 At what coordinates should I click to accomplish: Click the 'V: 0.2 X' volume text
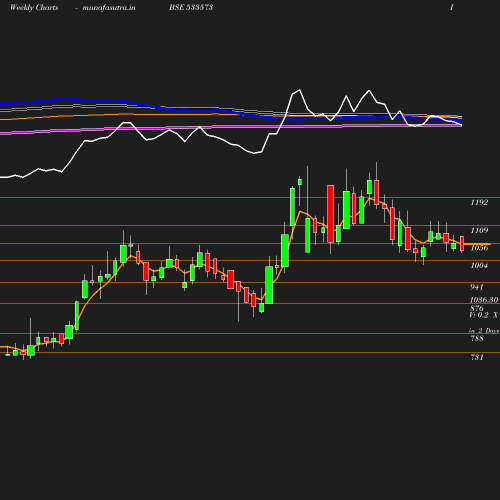point(484,315)
